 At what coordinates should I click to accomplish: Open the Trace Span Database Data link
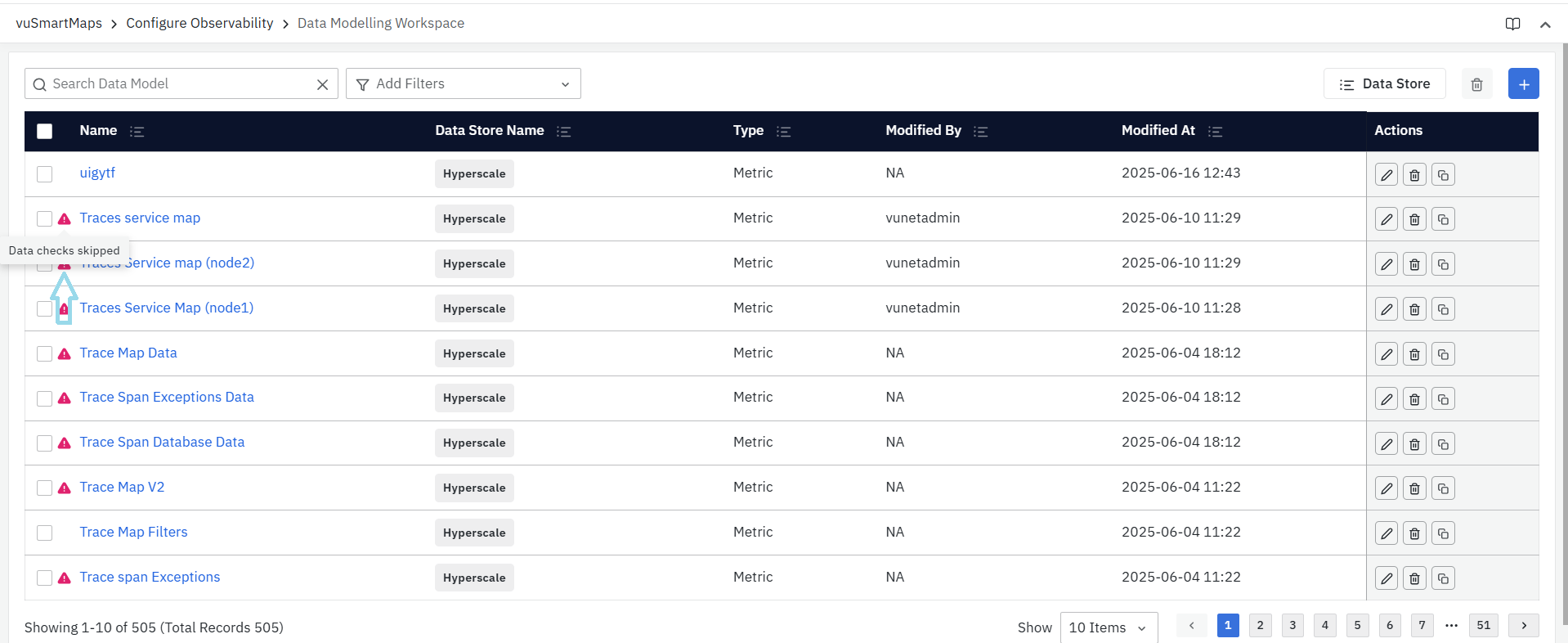[x=162, y=443]
